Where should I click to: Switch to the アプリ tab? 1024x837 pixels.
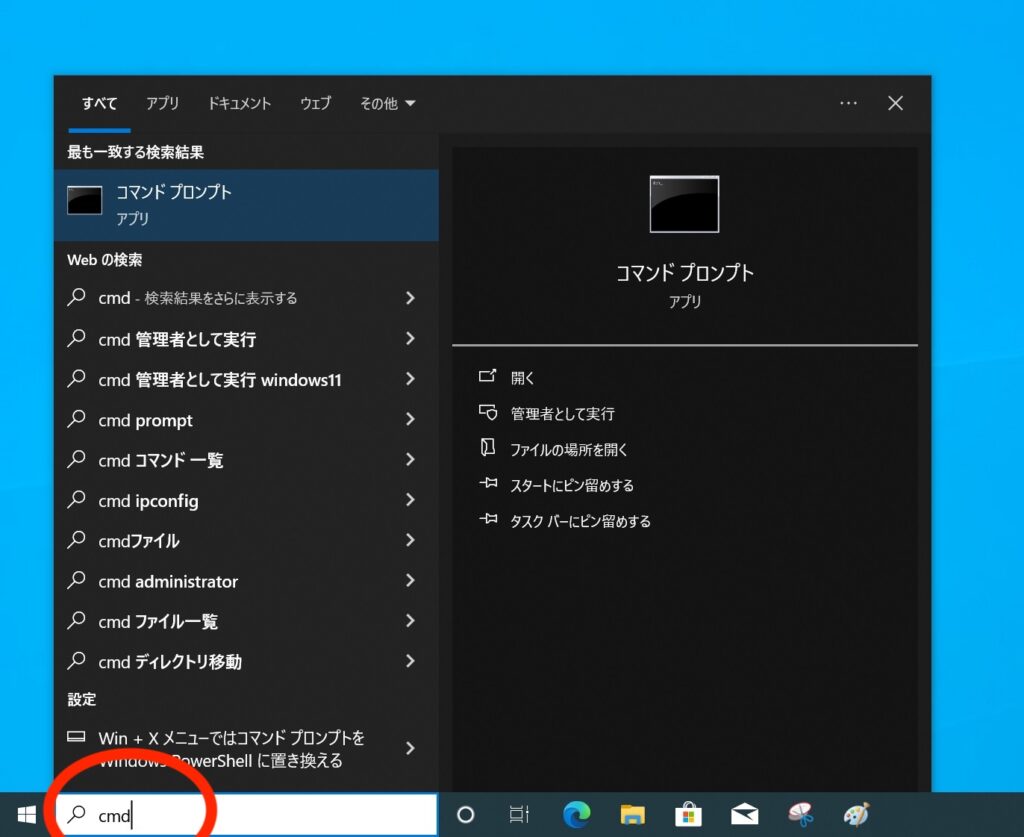click(162, 103)
